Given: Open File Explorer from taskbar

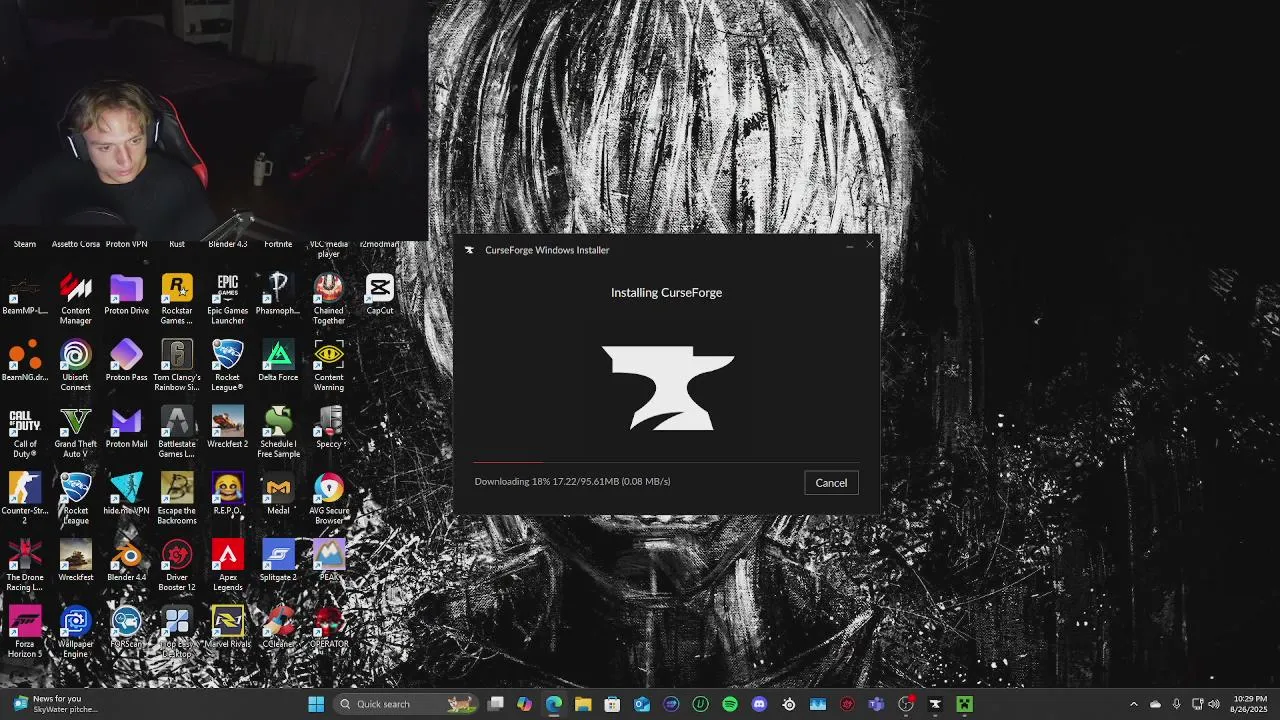Looking at the screenshot, I should coord(583,704).
